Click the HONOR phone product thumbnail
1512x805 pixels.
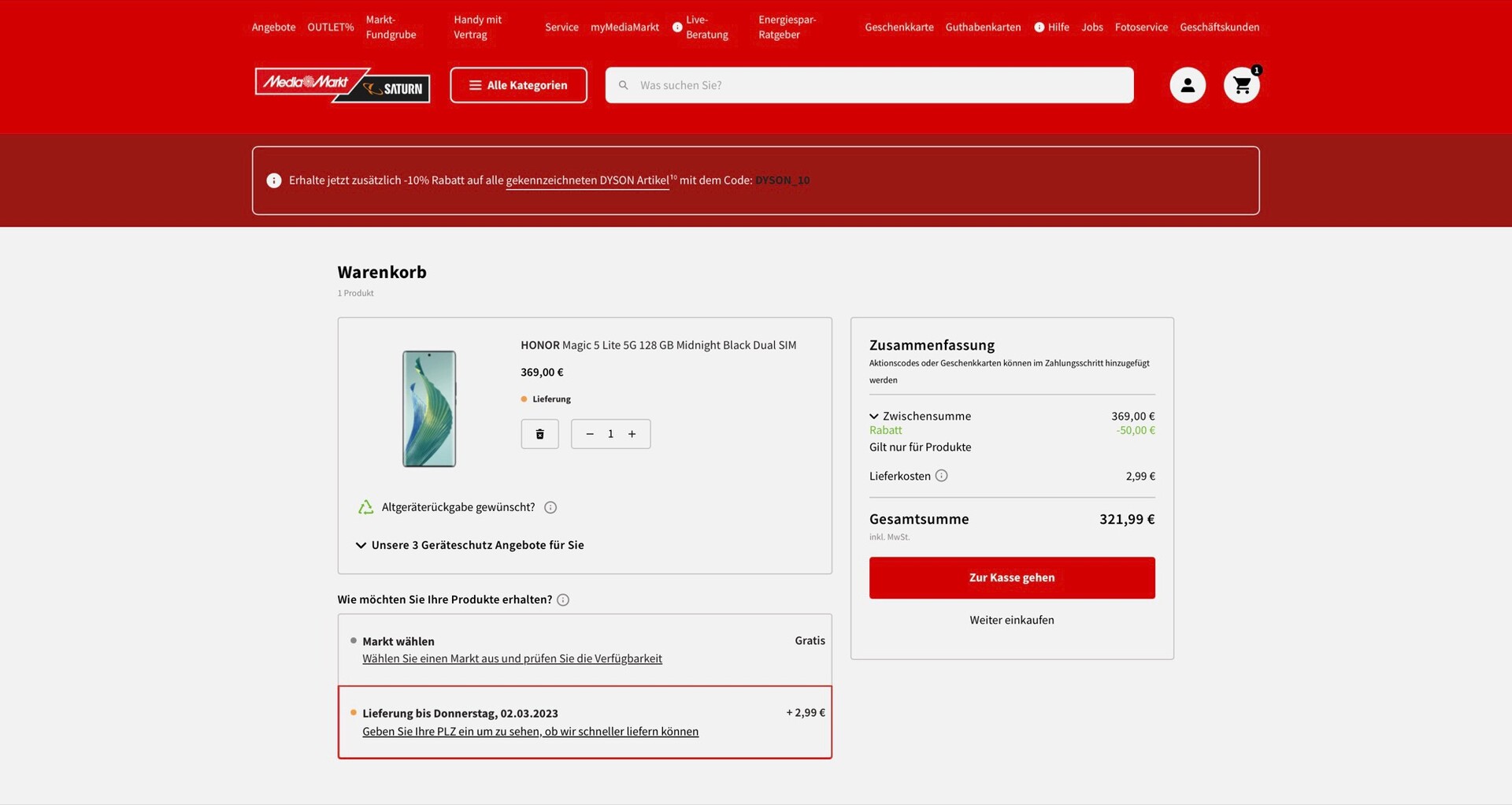429,409
